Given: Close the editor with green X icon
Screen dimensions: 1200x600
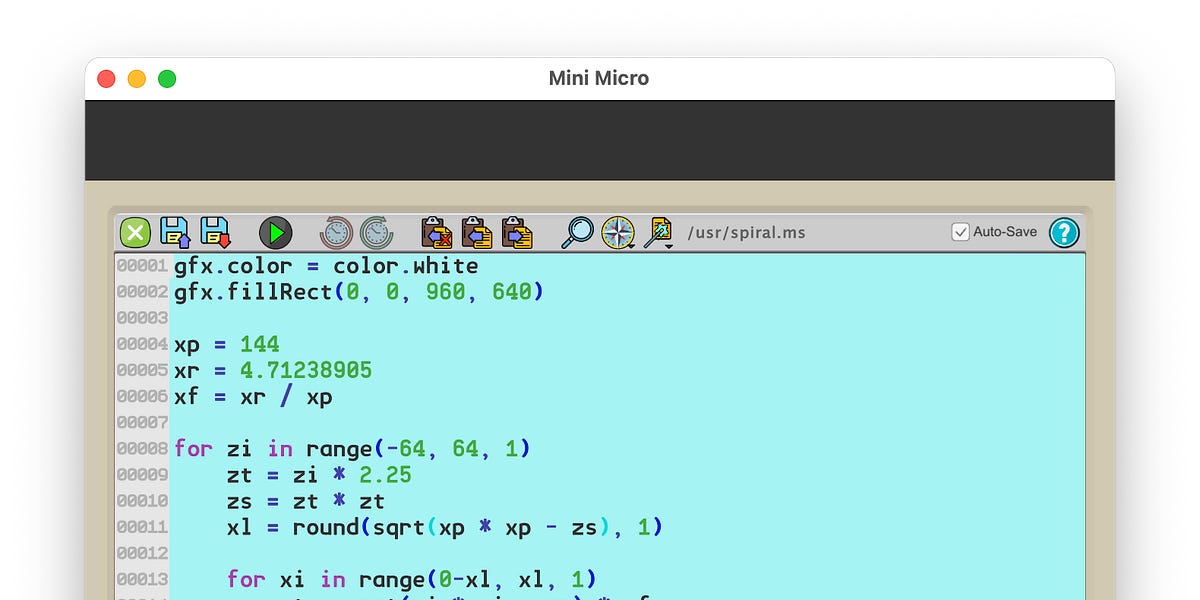Looking at the screenshot, I should [135, 233].
